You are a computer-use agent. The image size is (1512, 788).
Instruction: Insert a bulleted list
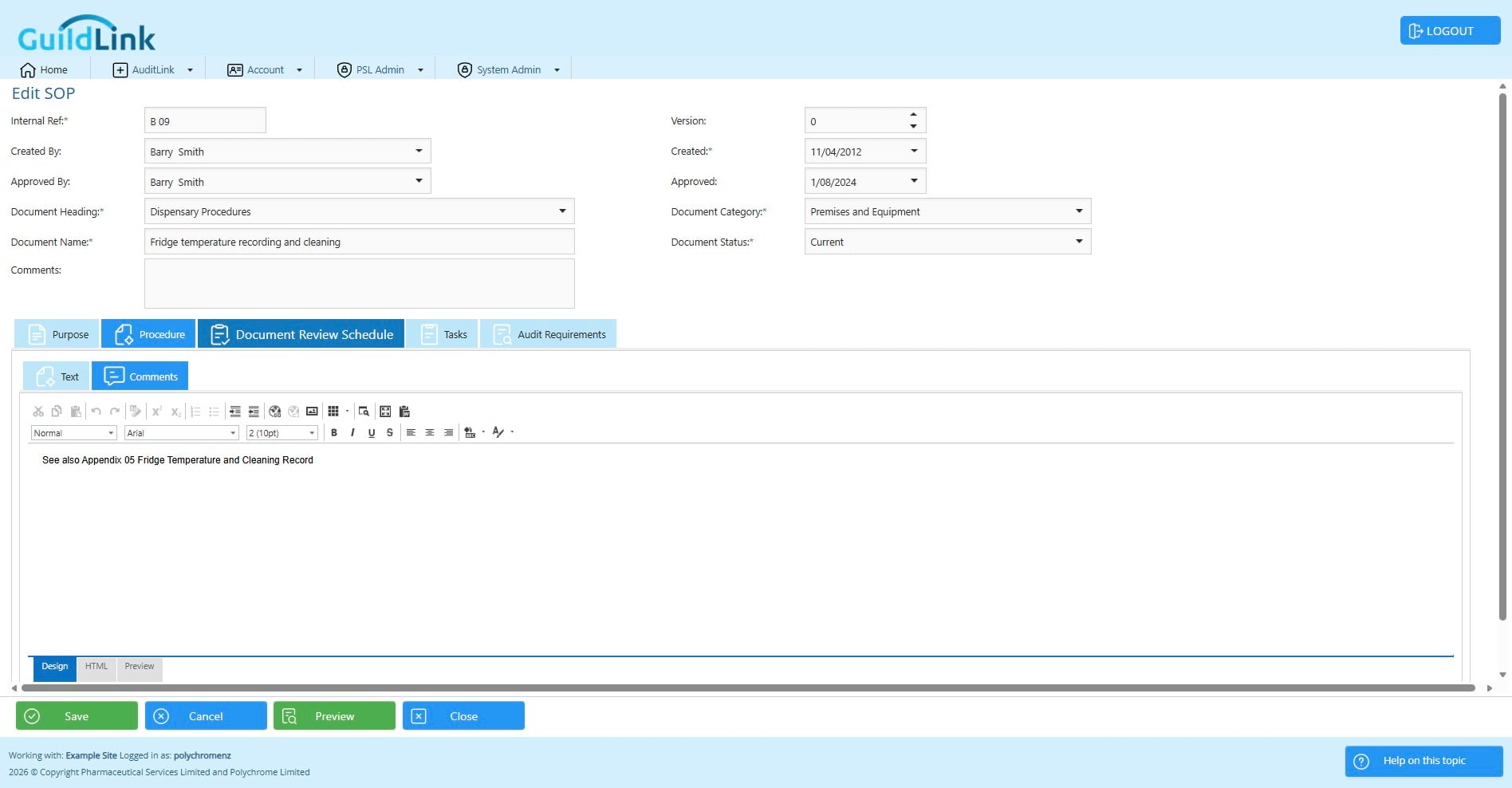tap(214, 412)
